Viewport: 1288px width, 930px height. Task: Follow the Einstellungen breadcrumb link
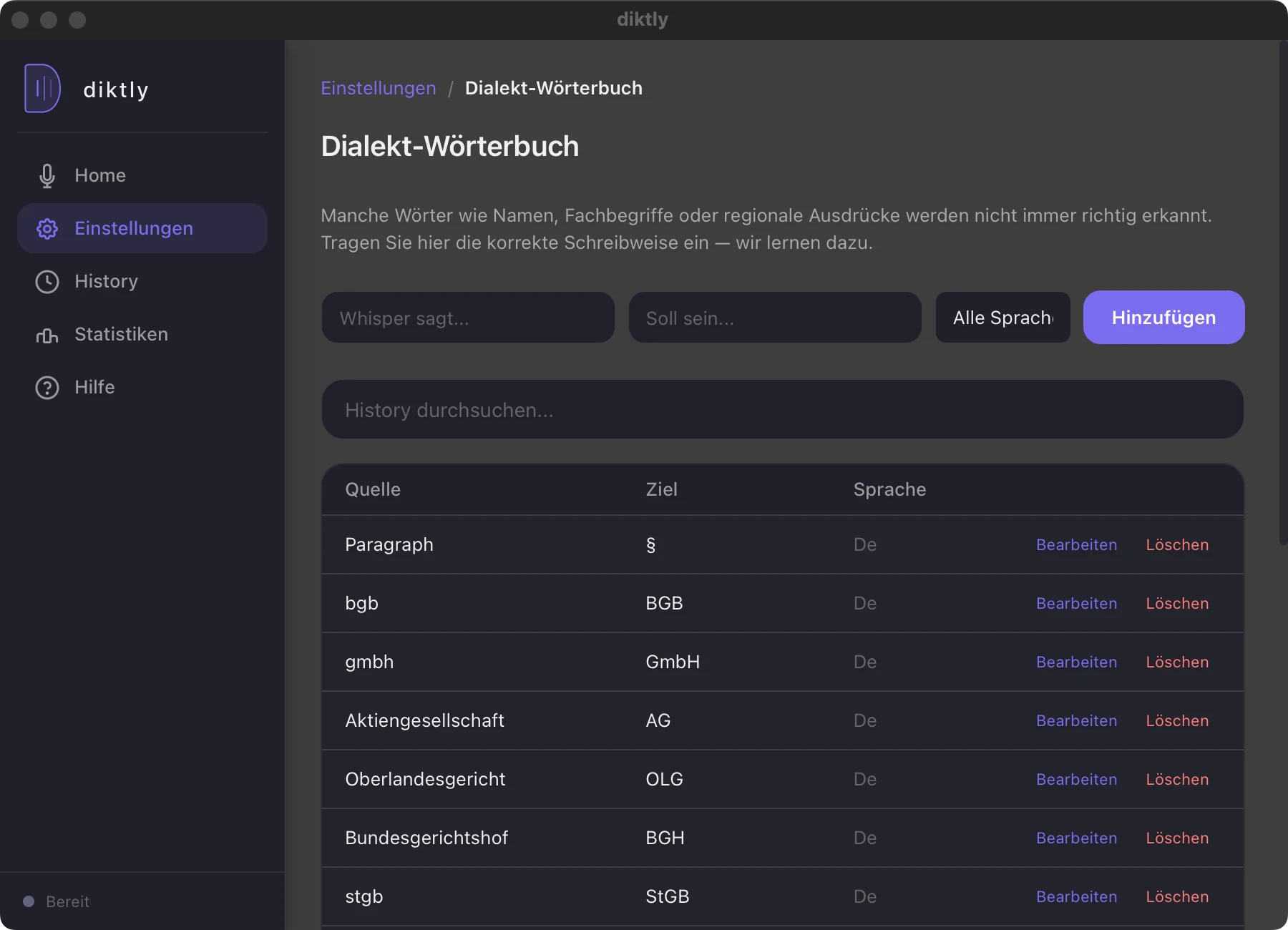tap(379, 88)
